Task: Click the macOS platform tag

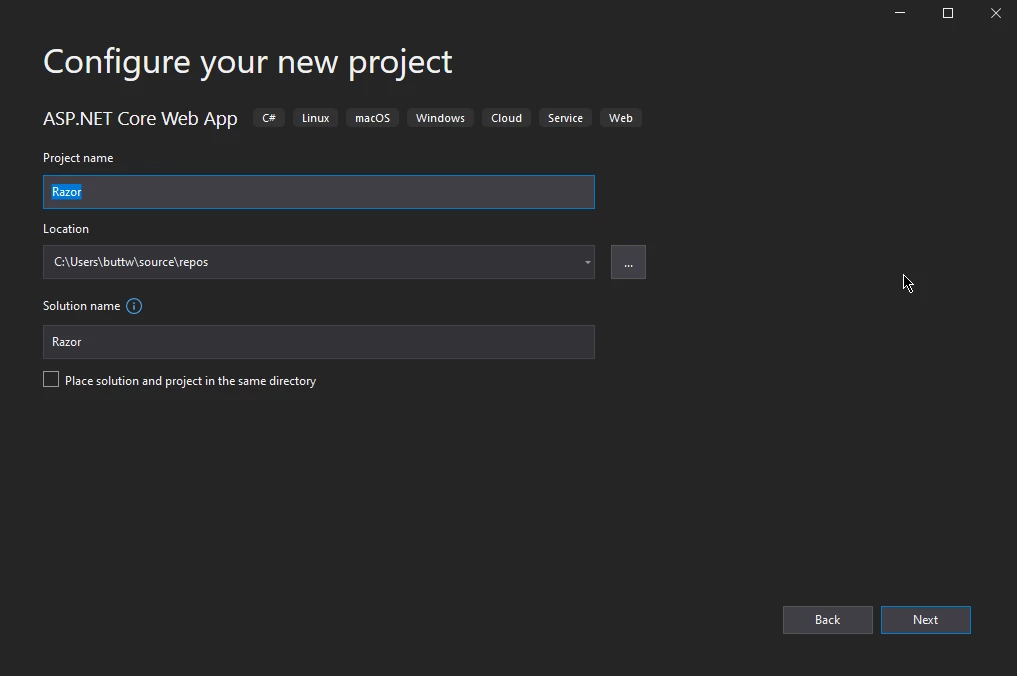Action: 372,118
